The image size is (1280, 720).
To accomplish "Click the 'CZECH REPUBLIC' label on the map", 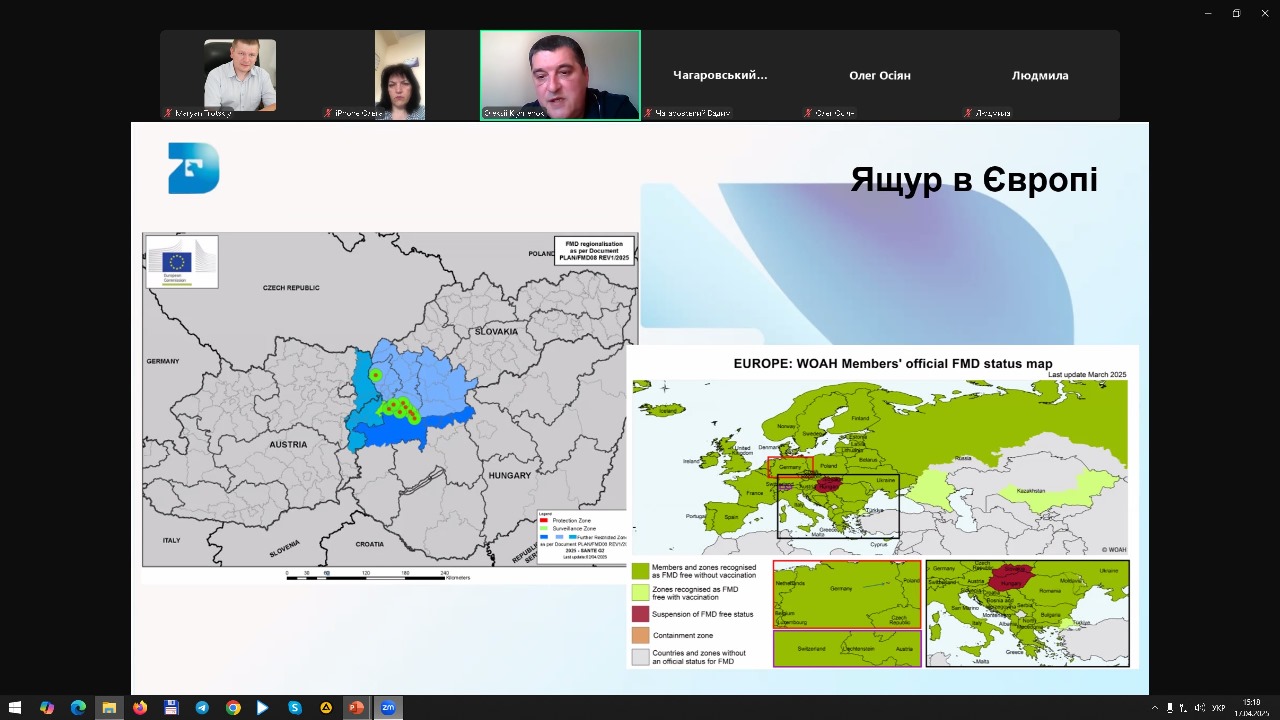I will (x=292, y=287).
